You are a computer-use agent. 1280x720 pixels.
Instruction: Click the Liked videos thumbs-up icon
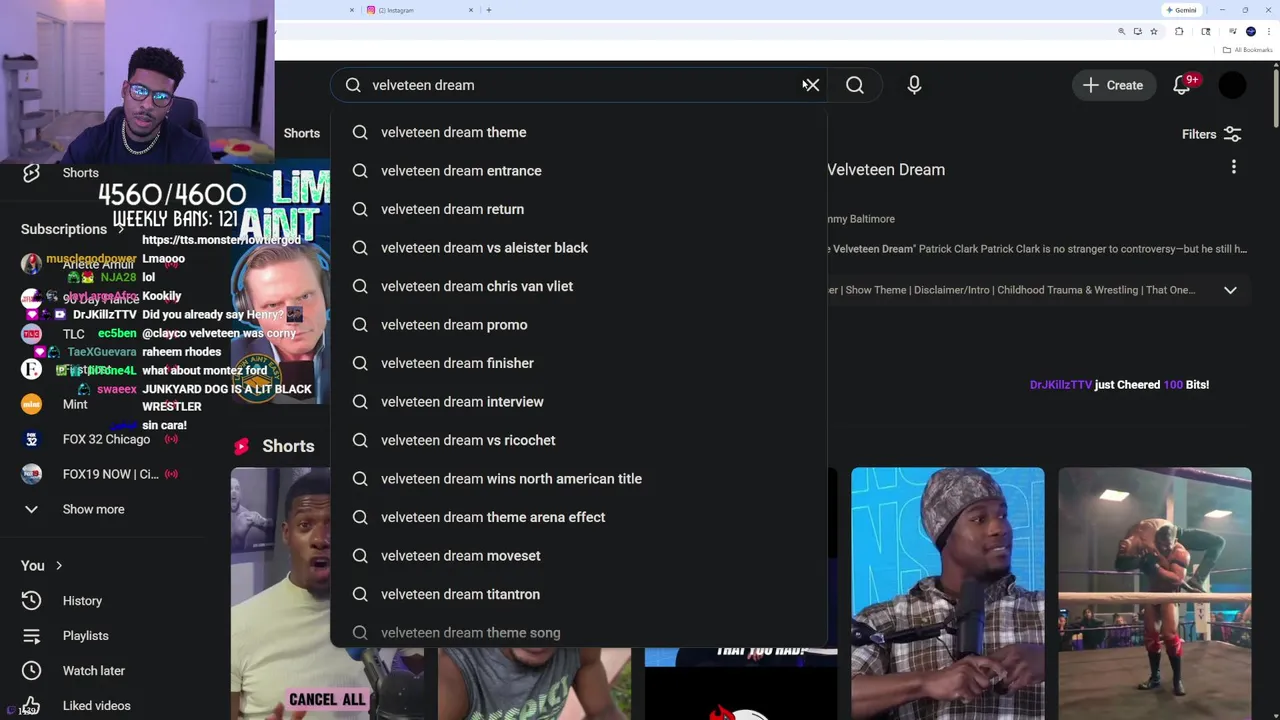(31, 705)
